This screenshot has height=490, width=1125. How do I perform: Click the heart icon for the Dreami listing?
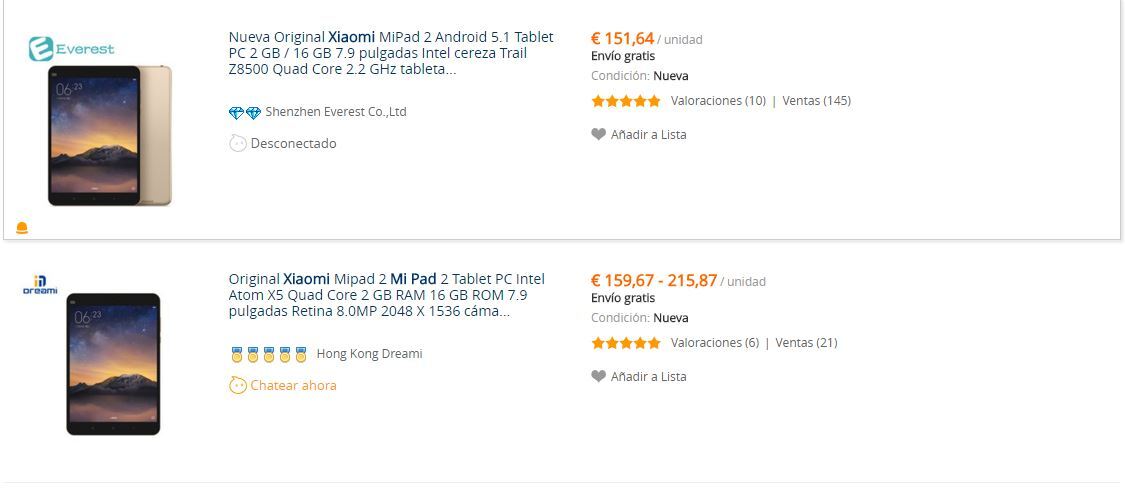(x=598, y=376)
